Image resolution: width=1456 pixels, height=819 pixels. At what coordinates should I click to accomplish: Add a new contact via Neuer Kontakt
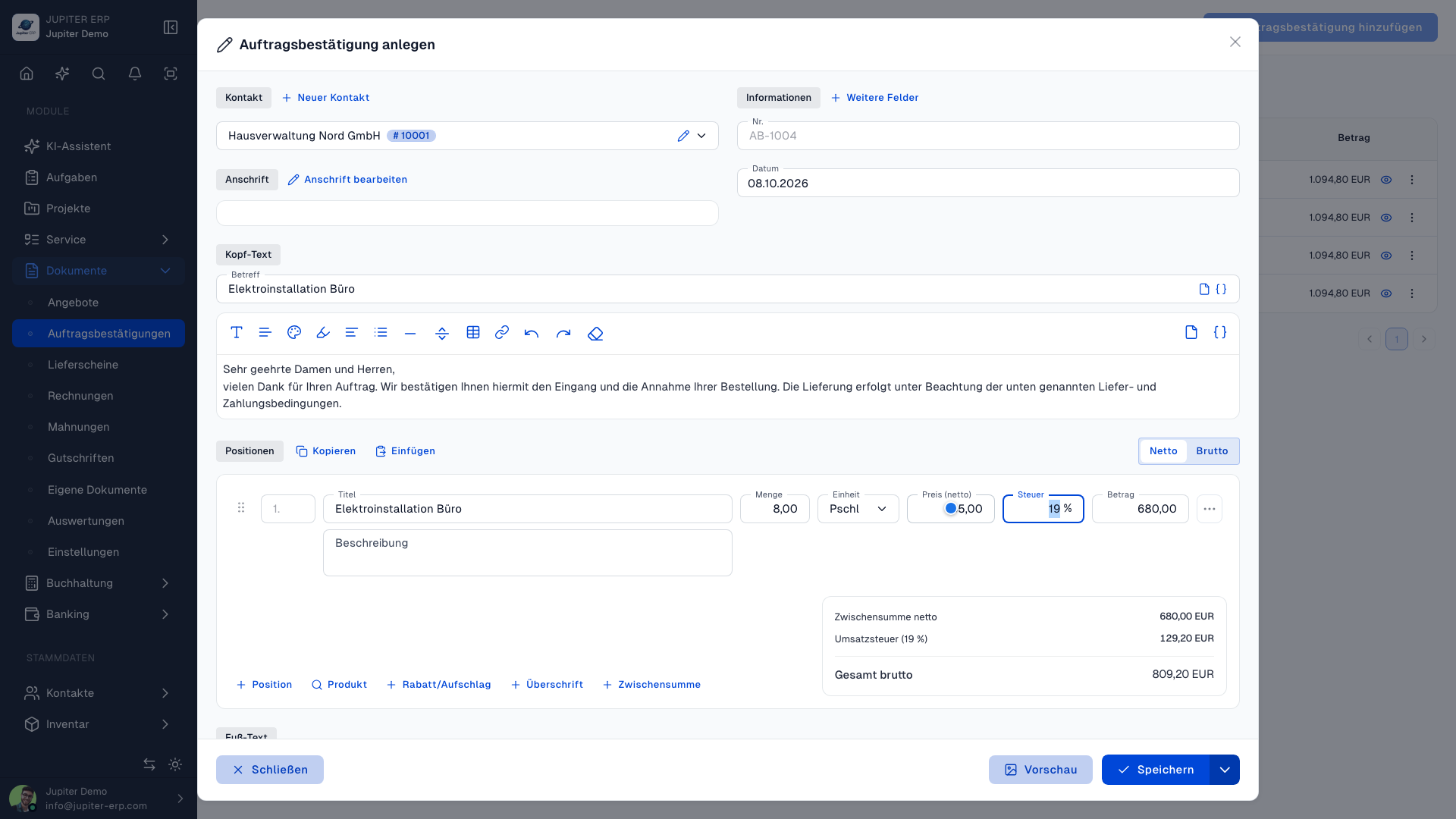click(x=325, y=98)
